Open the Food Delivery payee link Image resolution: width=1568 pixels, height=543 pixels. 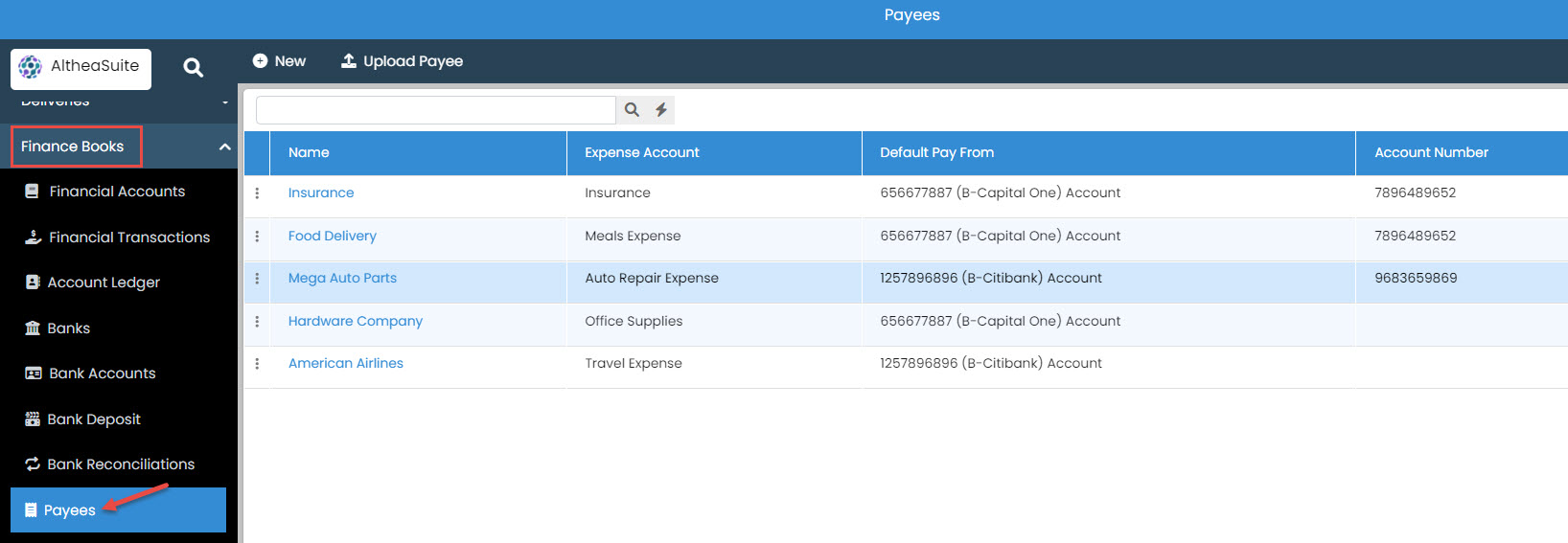coord(333,237)
